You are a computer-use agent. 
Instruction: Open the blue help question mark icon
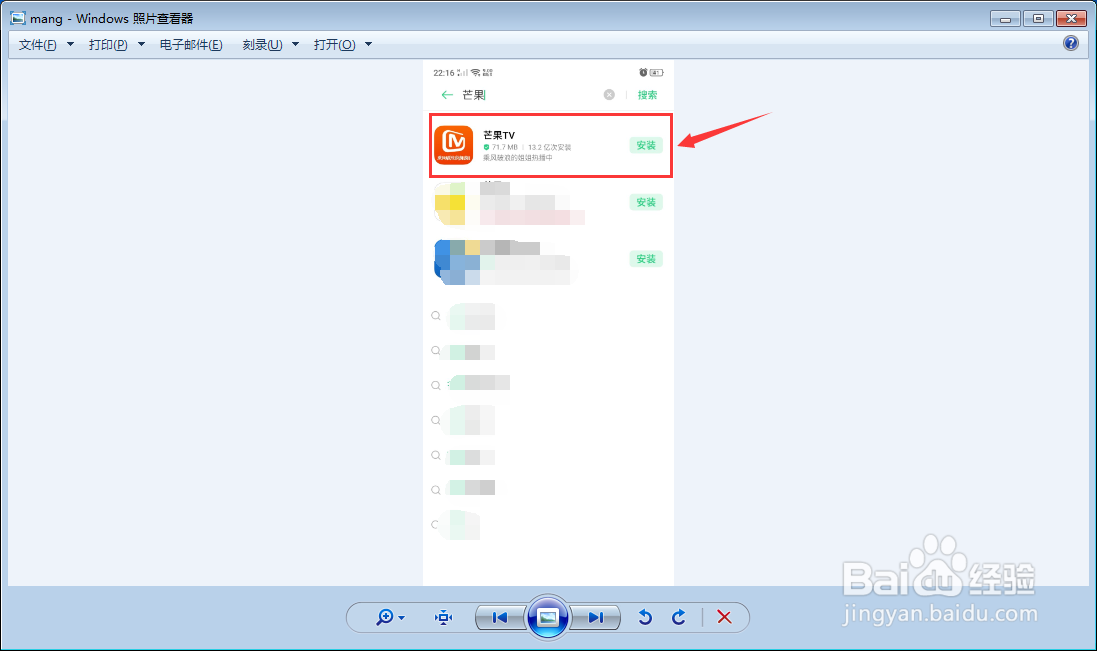pyautogui.click(x=1070, y=43)
